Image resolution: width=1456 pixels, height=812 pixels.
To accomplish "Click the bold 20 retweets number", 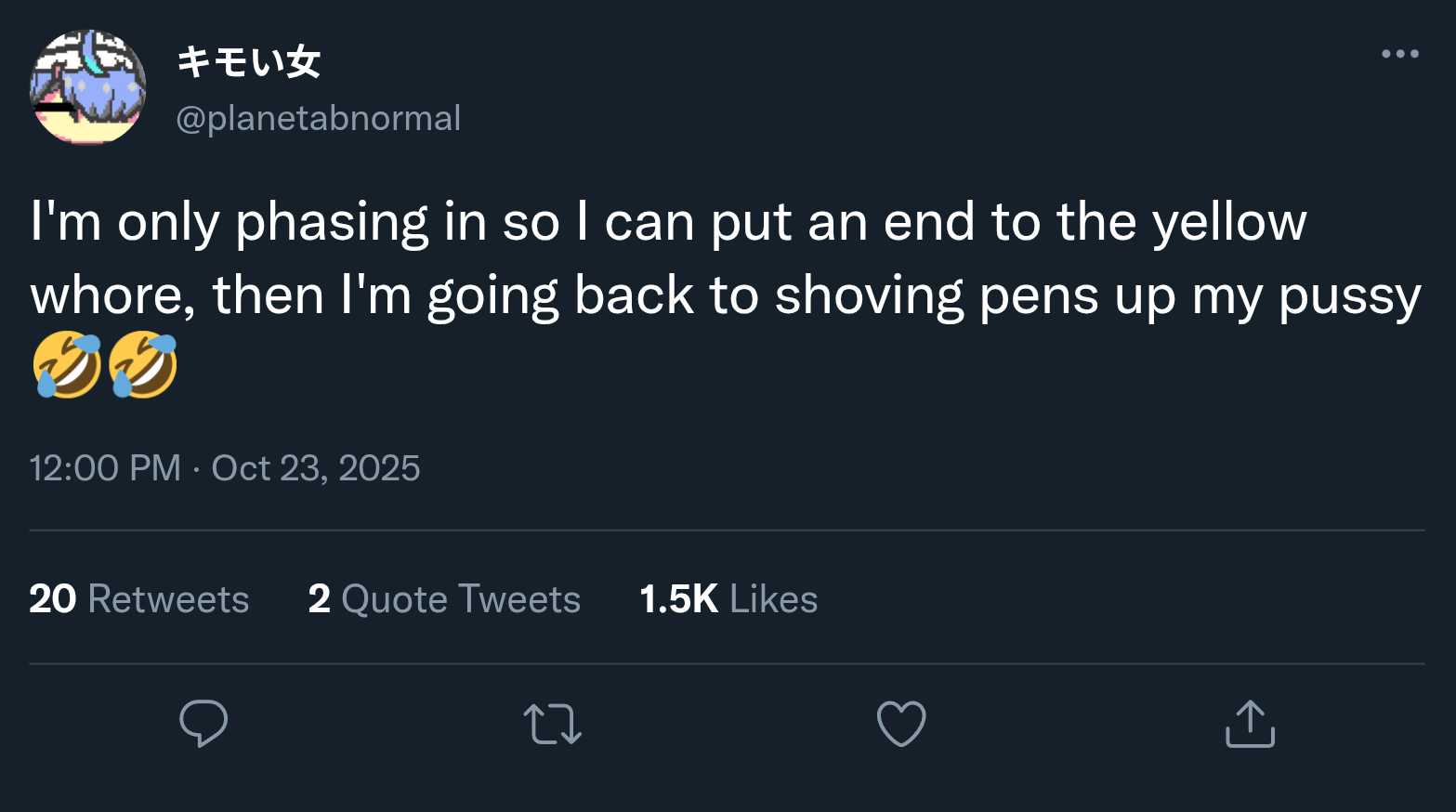I will [x=53, y=599].
